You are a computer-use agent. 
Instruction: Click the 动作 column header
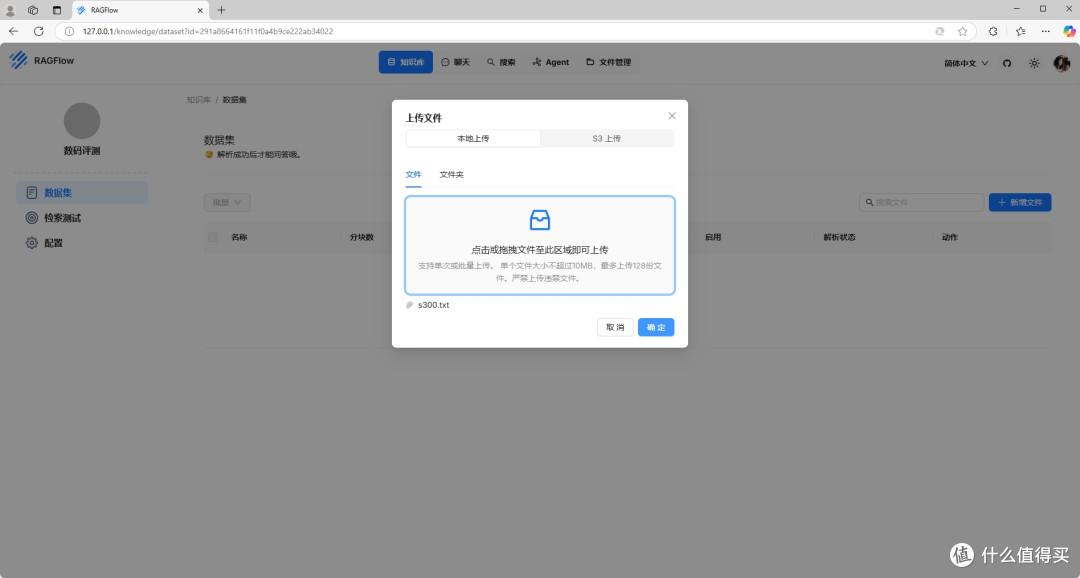pos(950,237)
